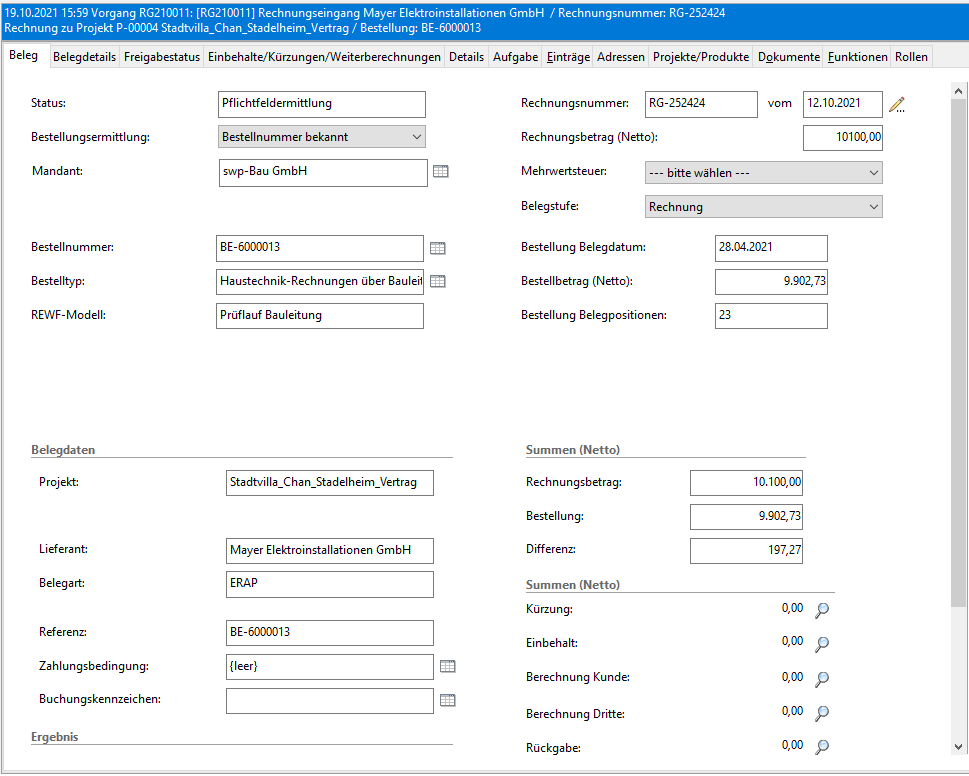Click the Differenz field 197,27
The height and width of the screenshot is (776, 969).
(x=747, y=551)
